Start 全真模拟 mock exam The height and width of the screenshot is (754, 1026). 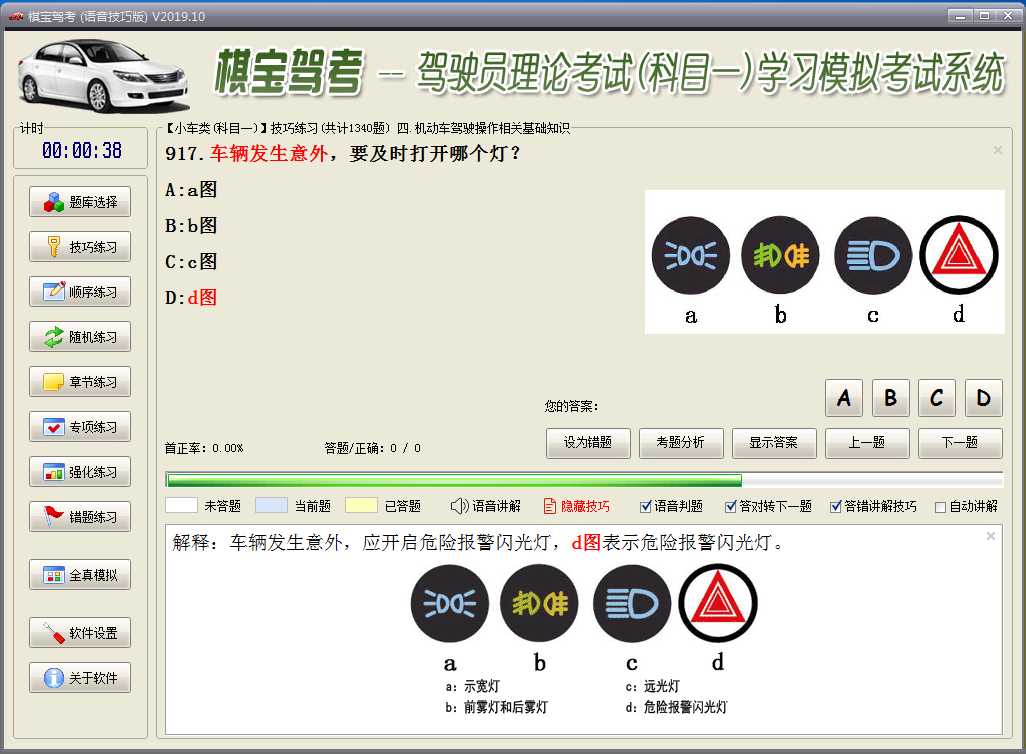(x=80, y=575)
